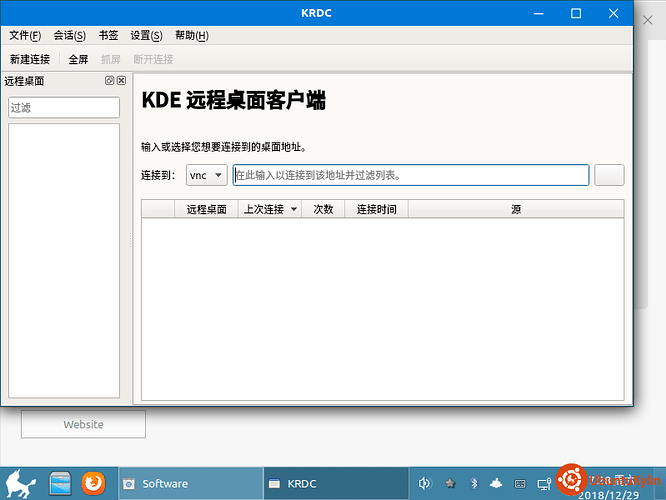Launch the file manager from taskbar
666x500 pixels.
coord(60,483)
